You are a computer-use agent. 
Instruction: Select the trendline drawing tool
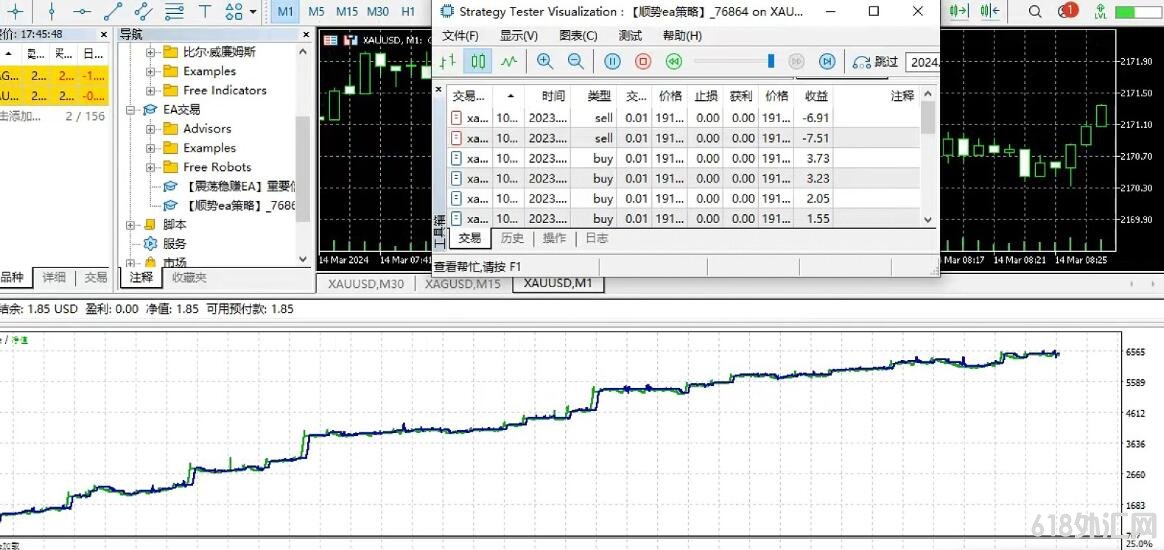click(x=112, y=11)
